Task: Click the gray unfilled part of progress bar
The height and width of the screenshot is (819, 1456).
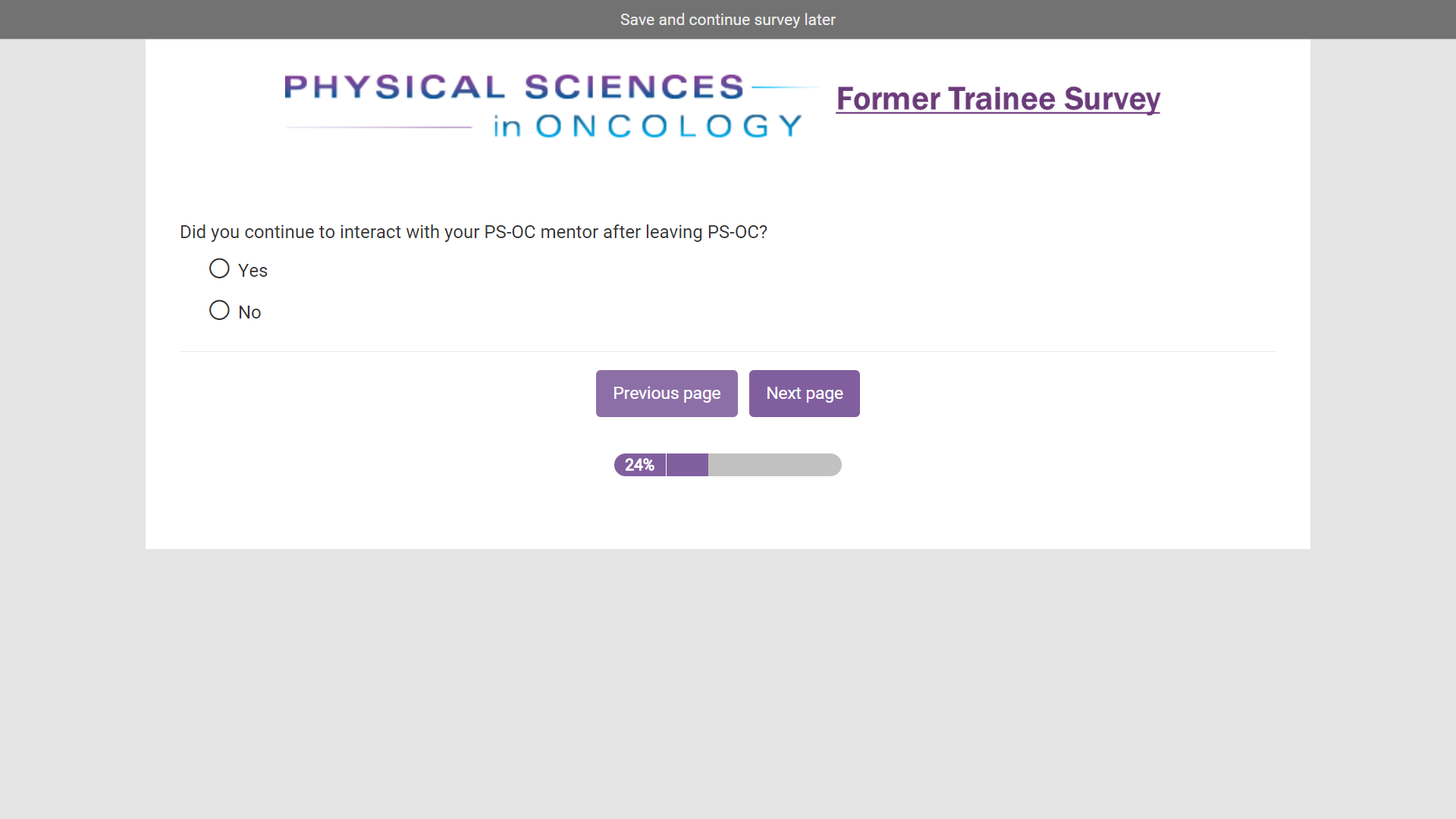Action: [x=773, y=465]
